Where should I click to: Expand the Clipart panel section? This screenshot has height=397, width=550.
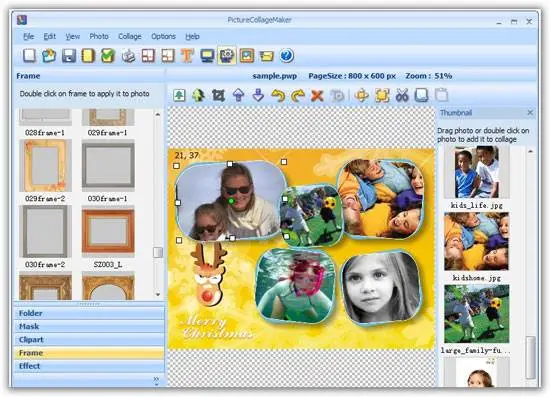click(89, 339)
